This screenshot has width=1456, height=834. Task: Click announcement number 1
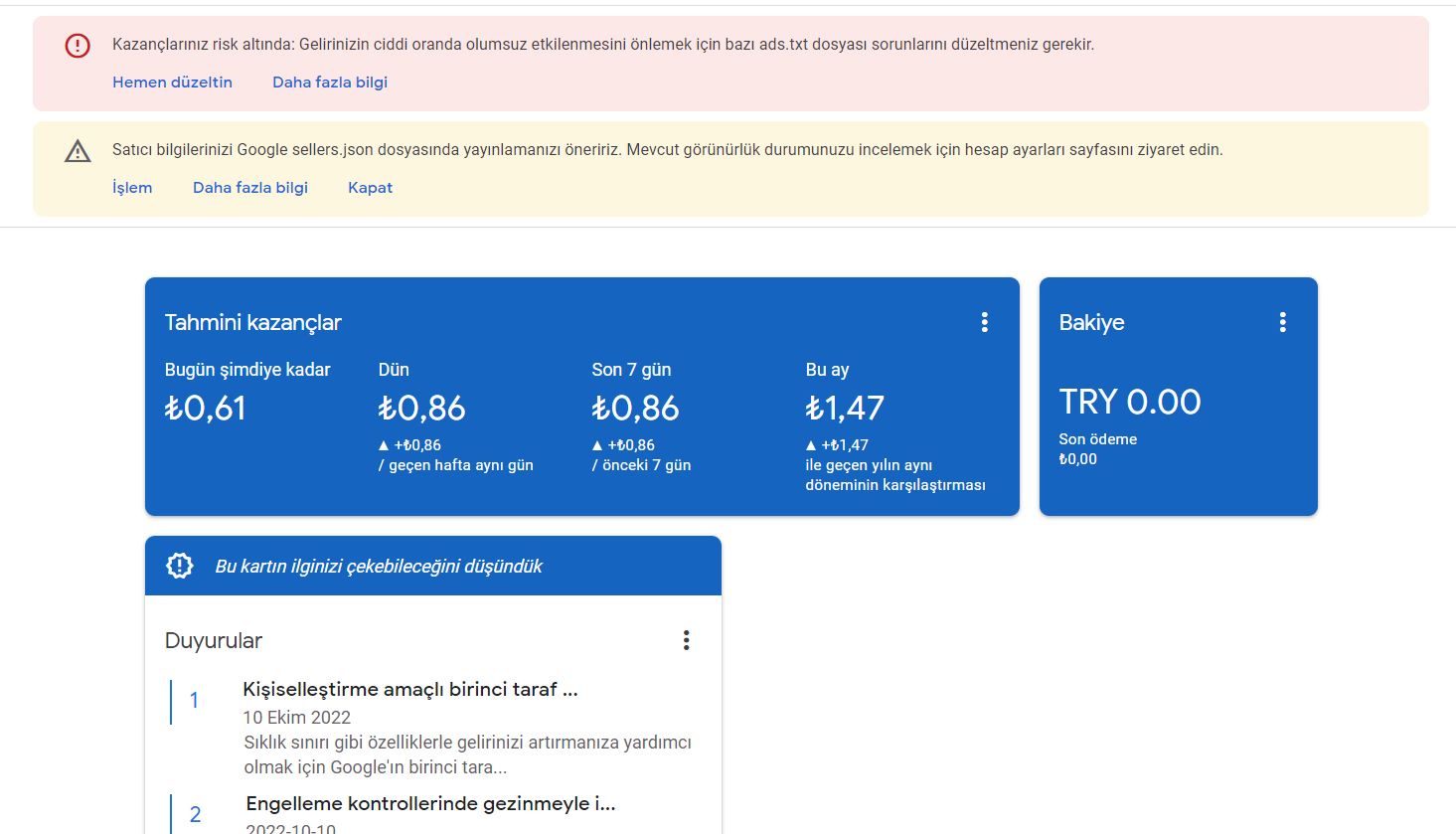tap(194, 701)
